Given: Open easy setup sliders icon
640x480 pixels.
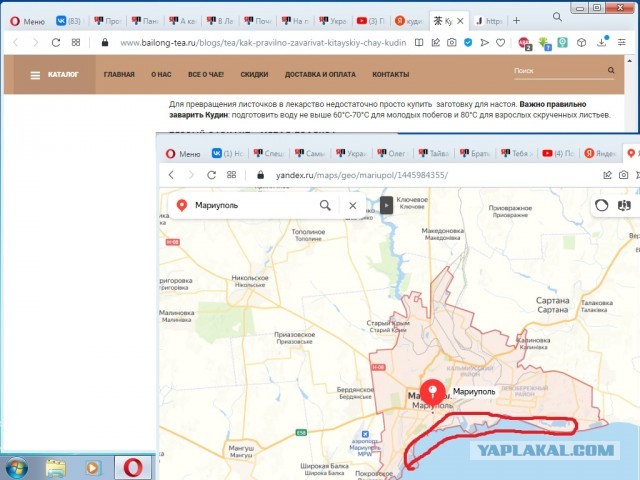Looking at the screenshot, I should click(622, 42).
